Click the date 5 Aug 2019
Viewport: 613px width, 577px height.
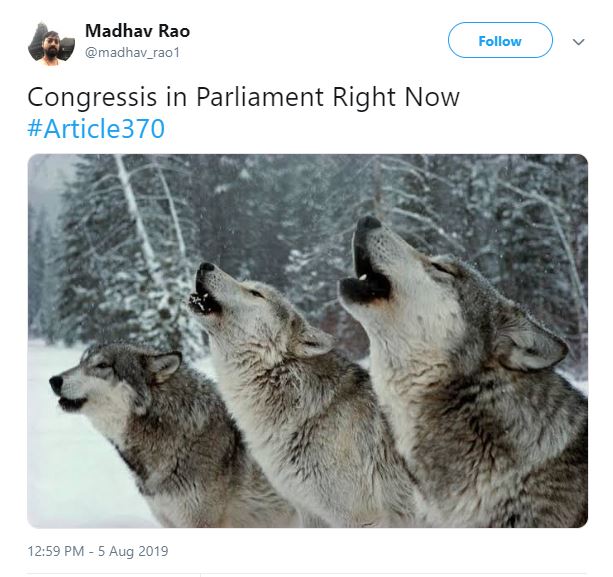click(x=133, y=551)
